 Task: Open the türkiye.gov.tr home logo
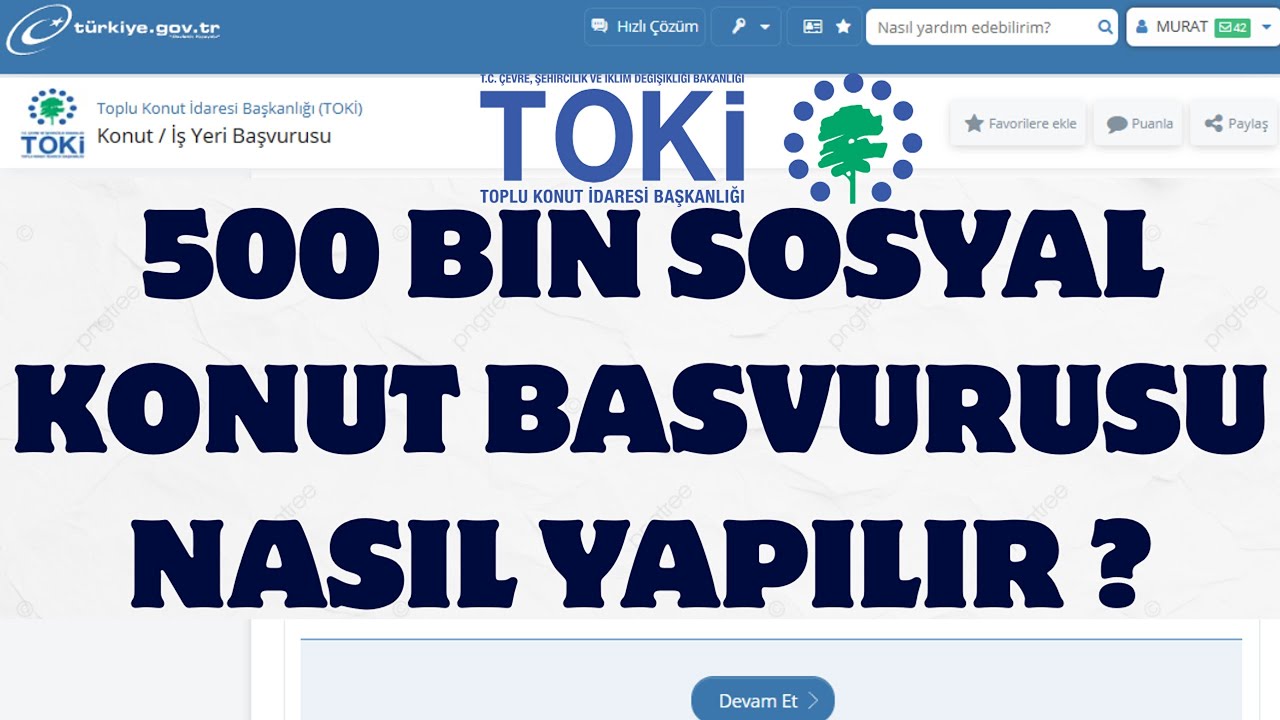click(113, 29)
